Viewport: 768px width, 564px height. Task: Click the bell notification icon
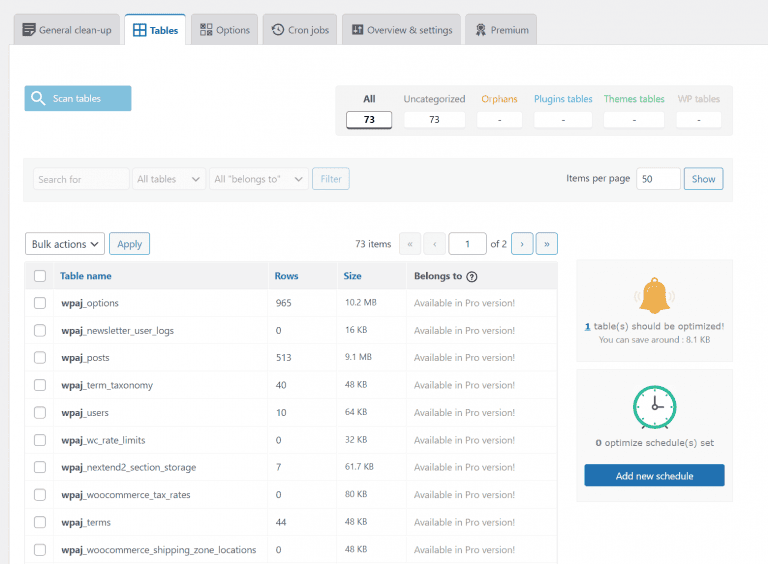654,296
